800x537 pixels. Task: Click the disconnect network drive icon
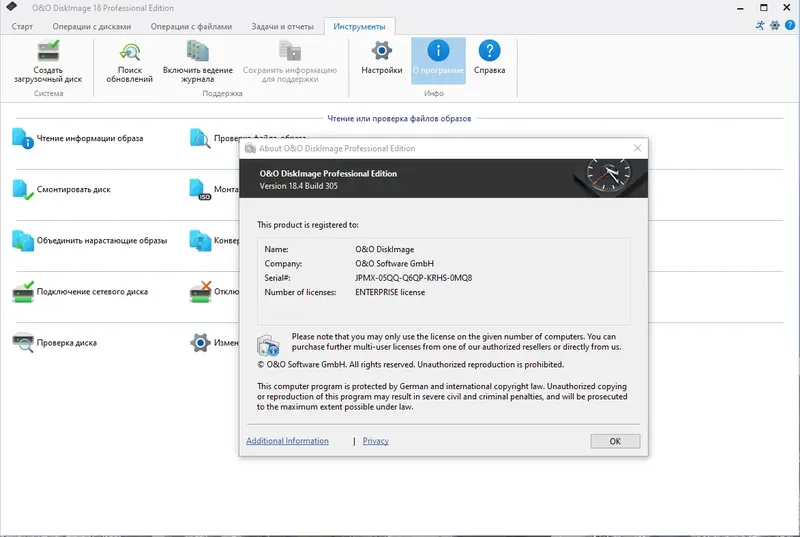coord(200,292)
